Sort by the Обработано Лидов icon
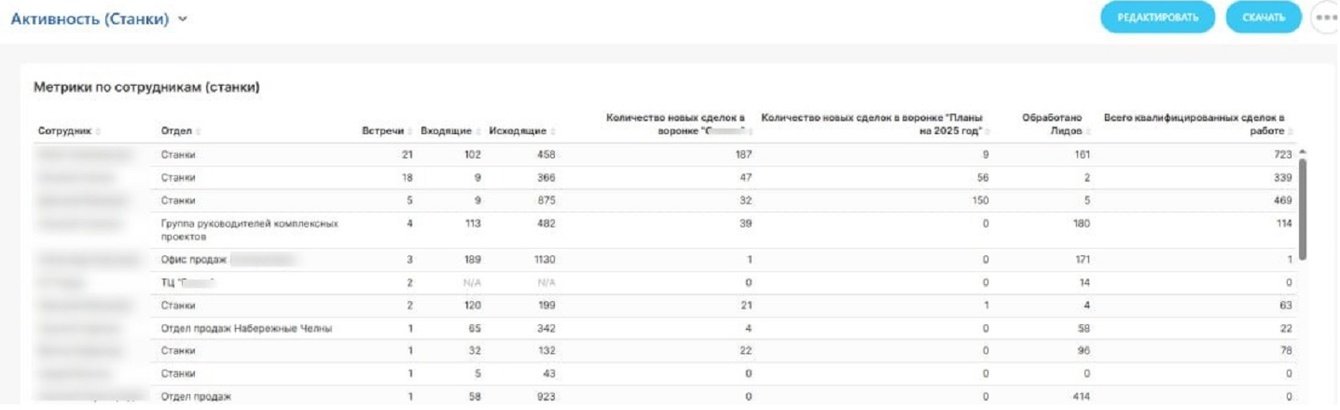 point(1089,132)
